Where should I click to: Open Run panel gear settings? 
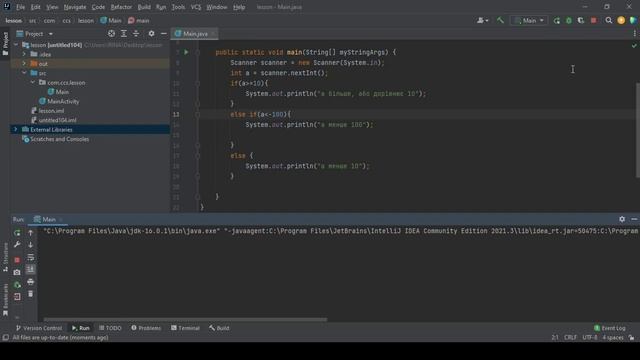pos(622,219)
